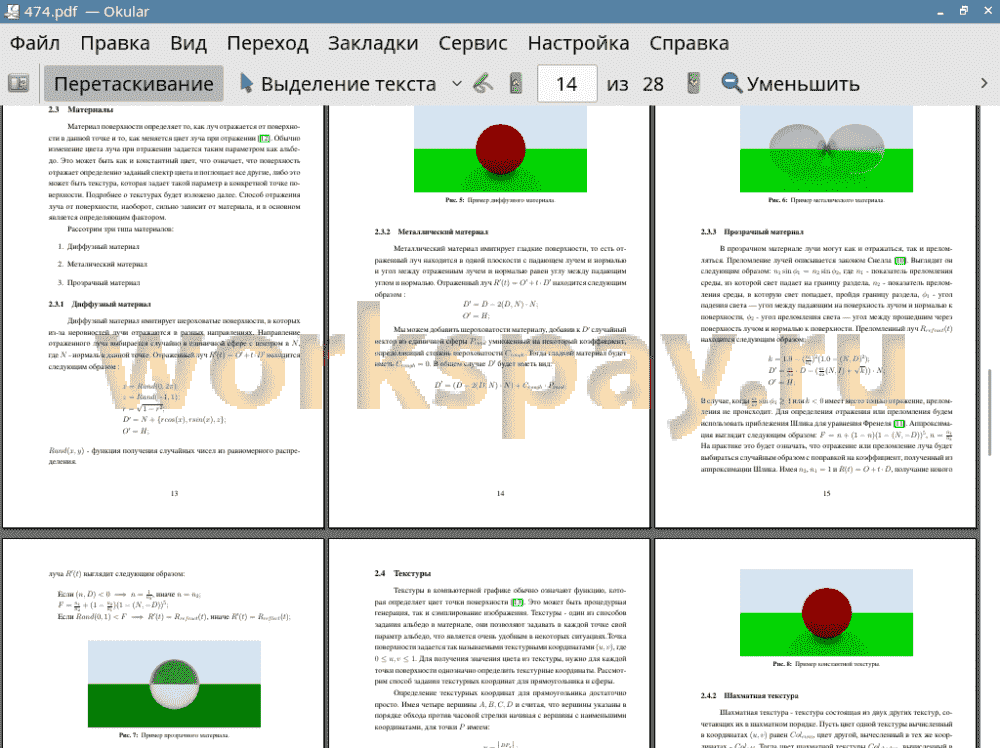Click the heading '2.4 Текстуры'
This screenshot has height=748, width=1000.
click(x=402, y=573)
